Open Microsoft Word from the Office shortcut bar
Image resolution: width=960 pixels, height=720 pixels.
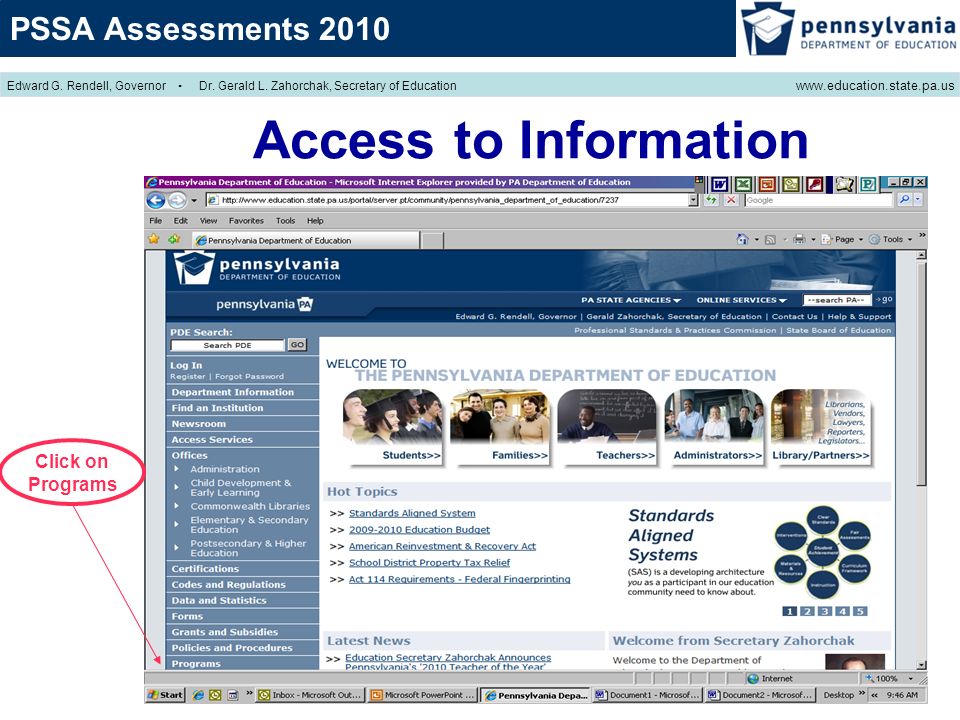720,184
